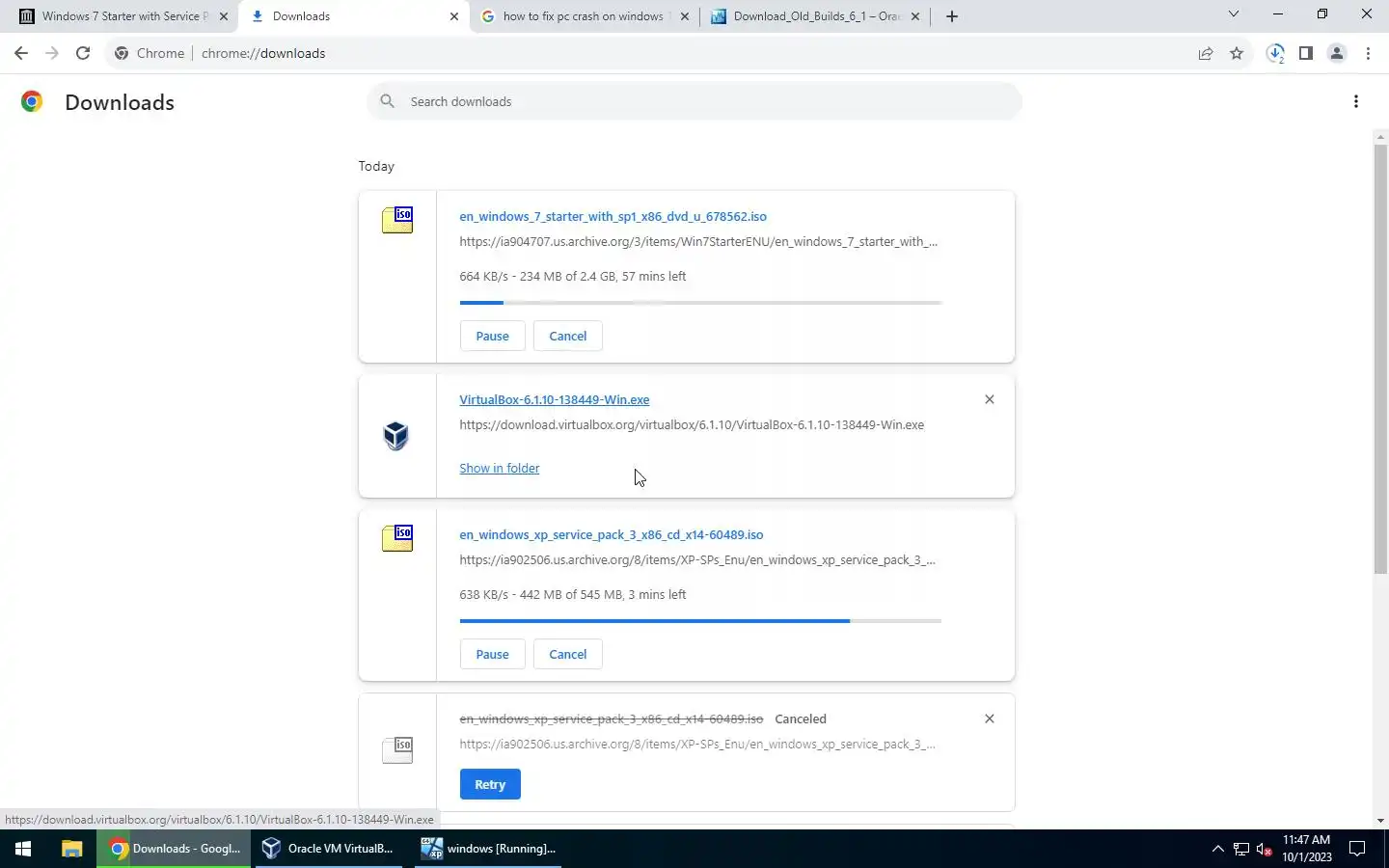1389x868 pixels.
Task: Cancel the Windows XP service pack download
Action: coord(568,654)
